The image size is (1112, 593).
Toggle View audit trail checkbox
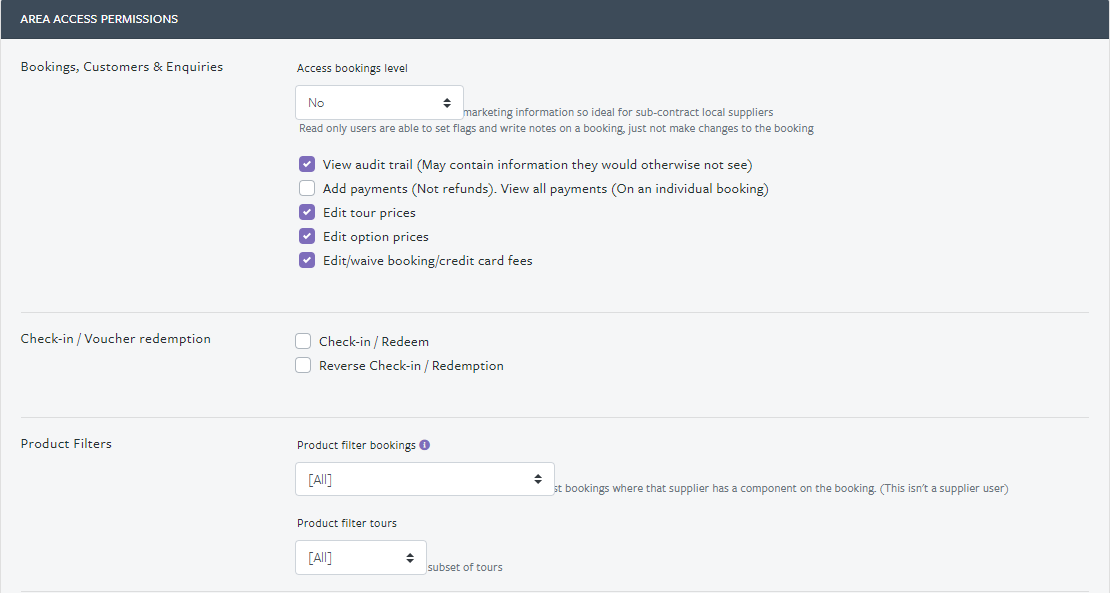(307, 165)
